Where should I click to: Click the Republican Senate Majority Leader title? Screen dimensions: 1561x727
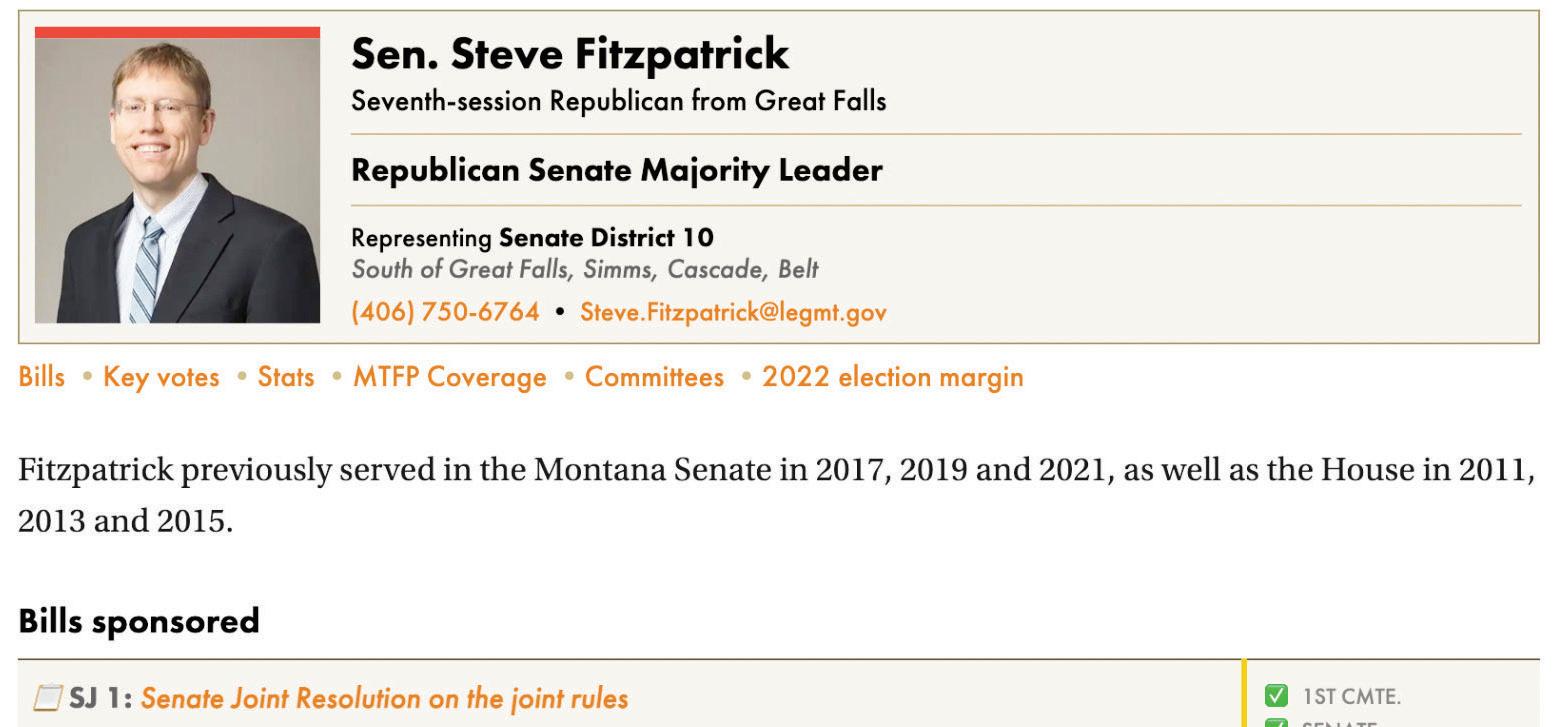pyautogui.click(x=616, y=171)
